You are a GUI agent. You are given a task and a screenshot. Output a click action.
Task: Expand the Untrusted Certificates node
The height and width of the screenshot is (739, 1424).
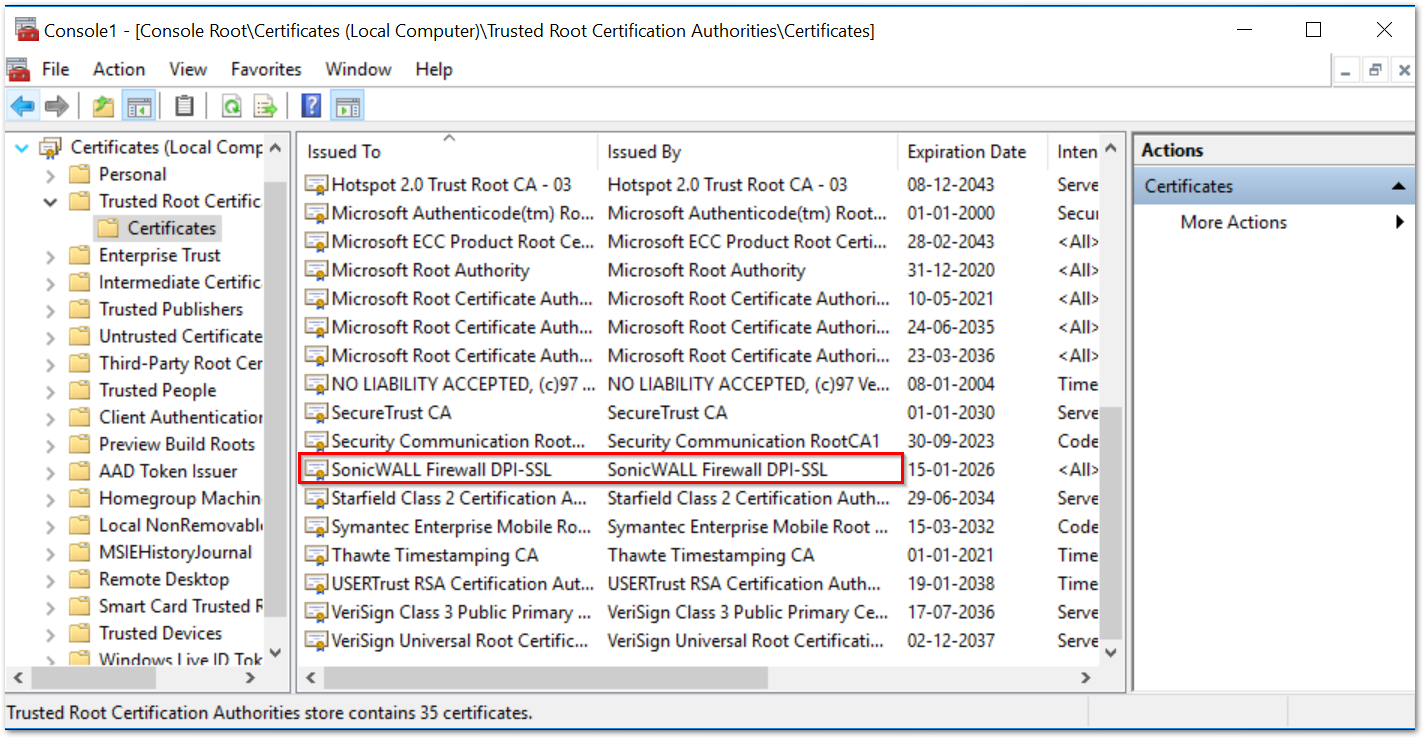(x=50, y=337)
